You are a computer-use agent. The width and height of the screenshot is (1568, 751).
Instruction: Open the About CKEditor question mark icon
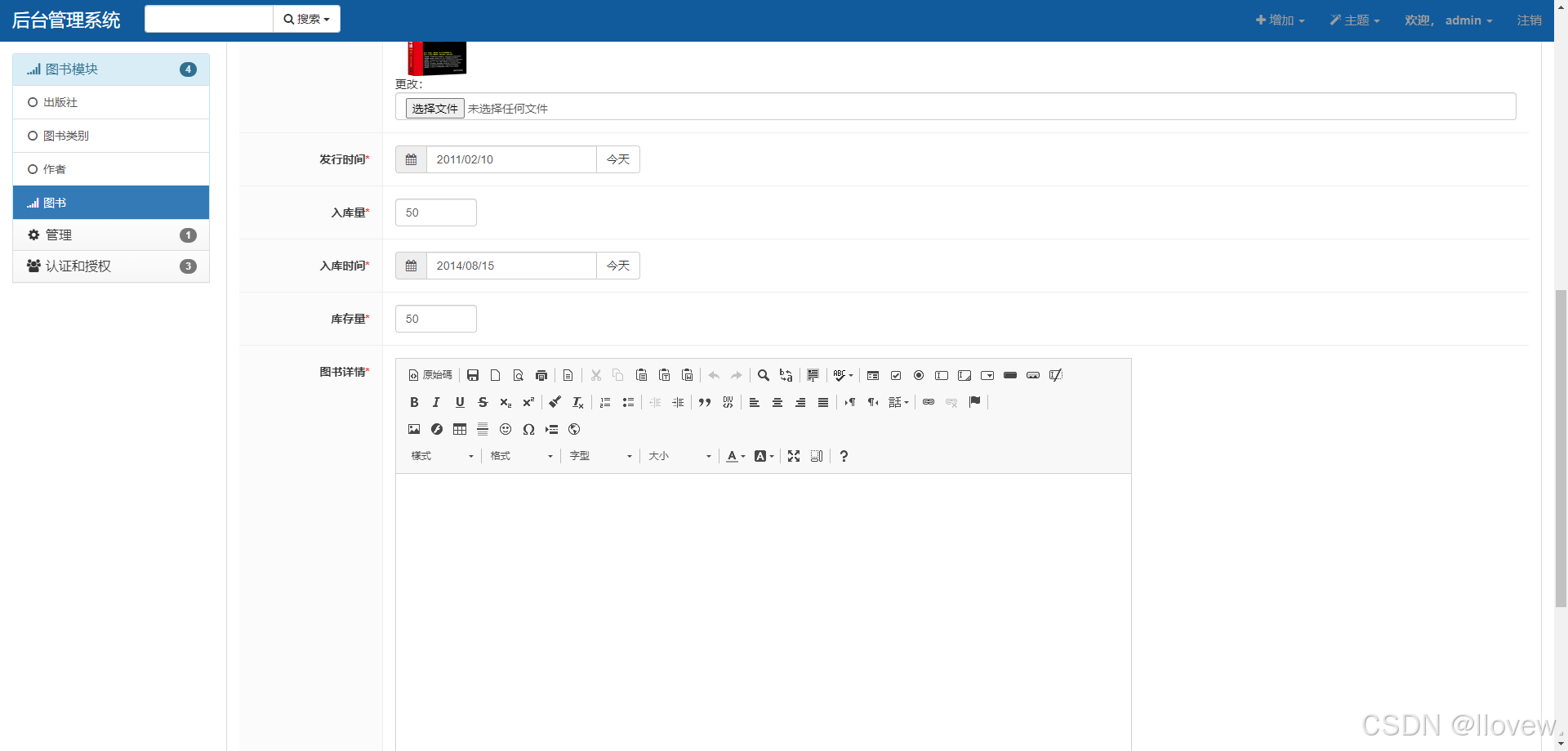[x=844, y=456]
